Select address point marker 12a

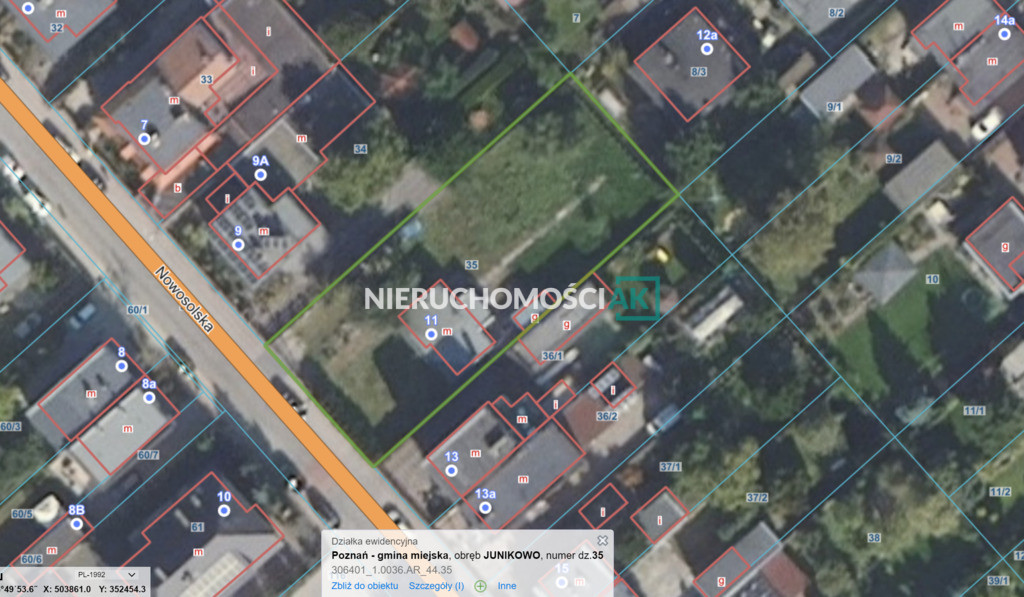coord(707,49)
